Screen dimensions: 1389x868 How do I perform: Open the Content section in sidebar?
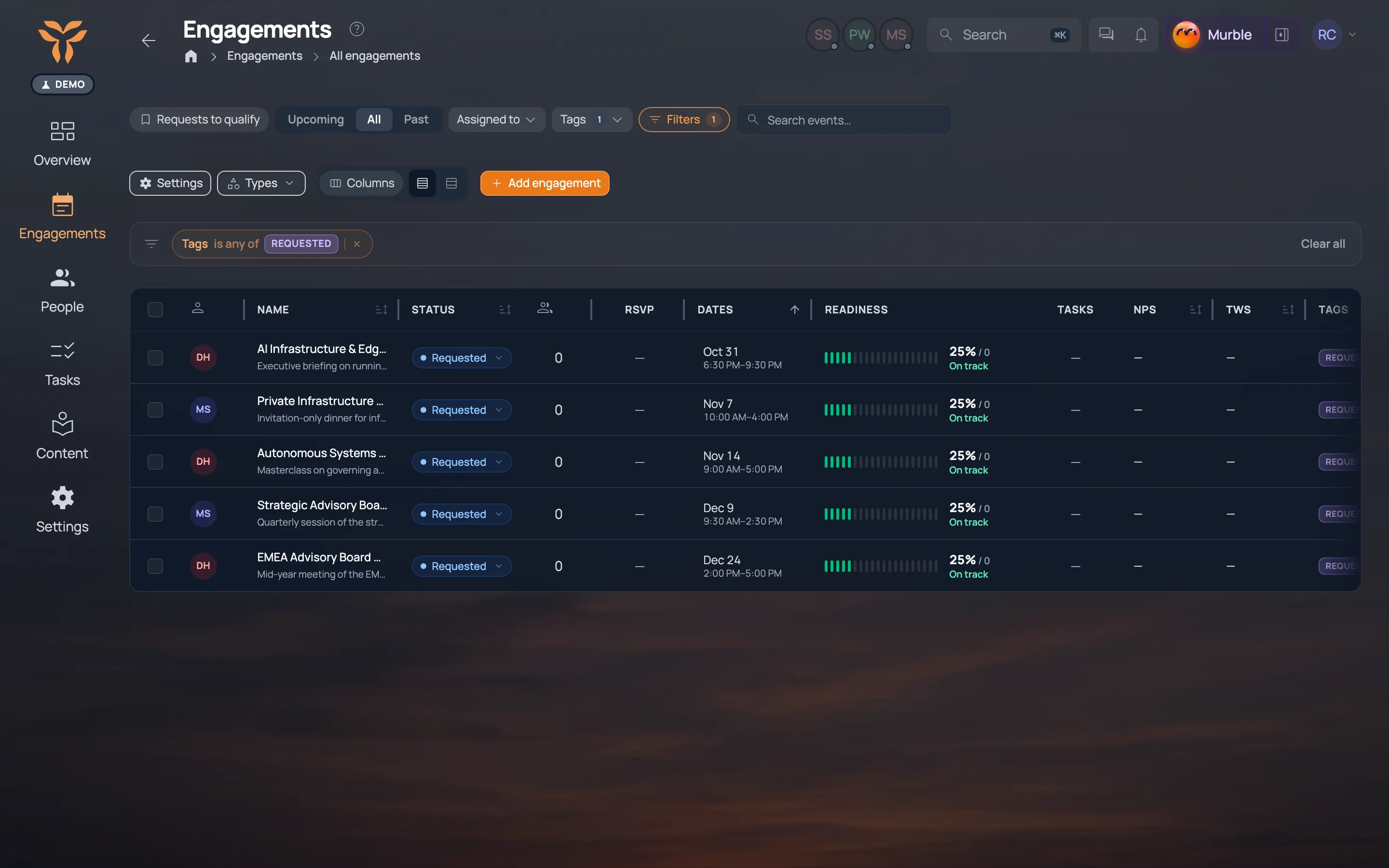[x=62, y=436]
